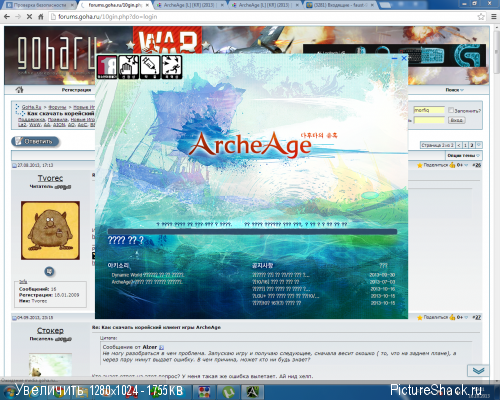Switch to the second ArcheAge [L] [KR] tab
Viewport: 500px width, 400px height.
[266, 5]
